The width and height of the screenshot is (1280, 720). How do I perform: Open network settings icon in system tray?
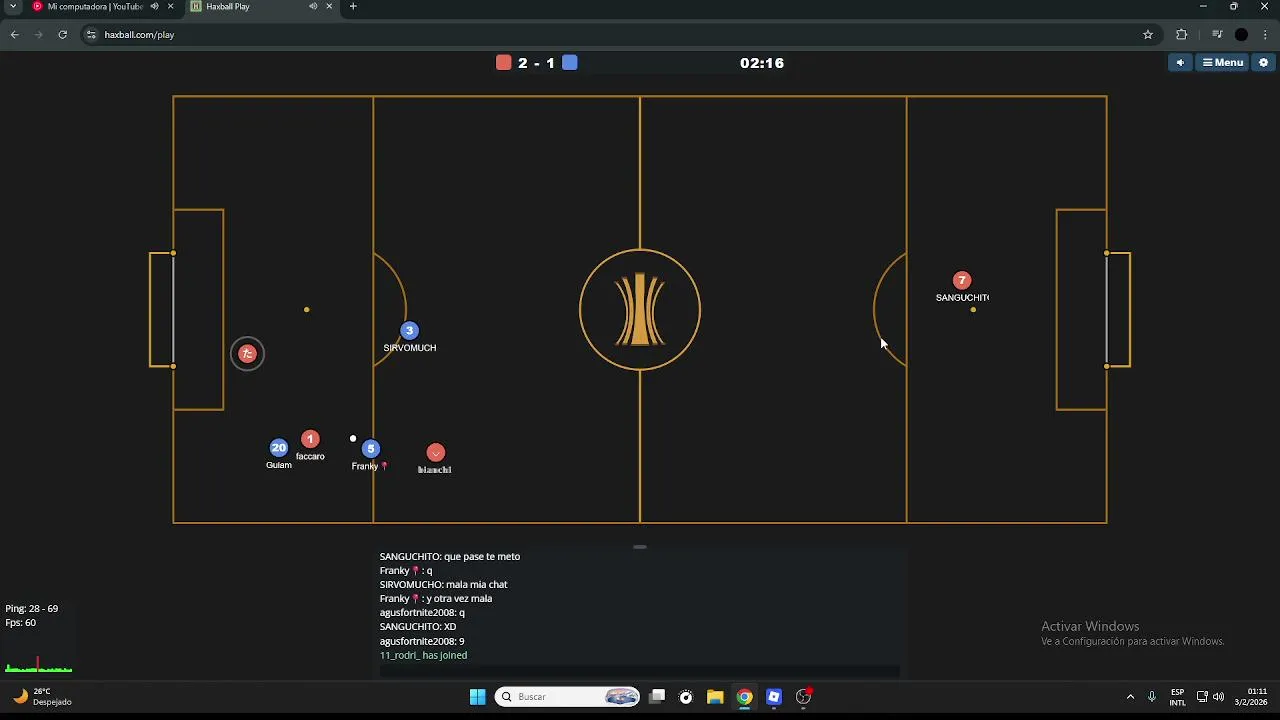(x=1202, y=697)
